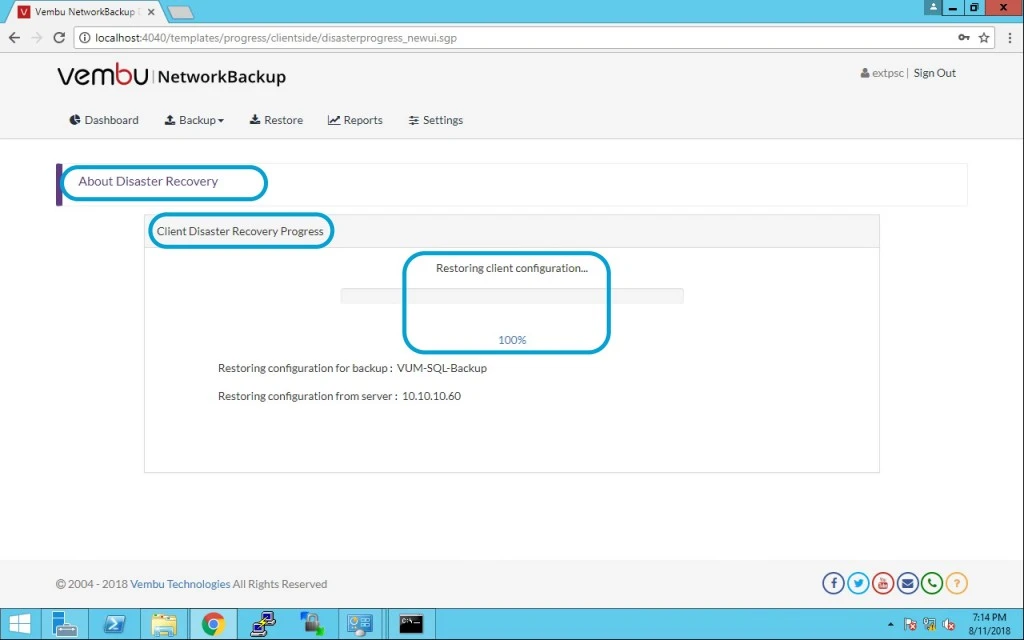This screenshot has height=640, width=1024.
Task: Bookmark this page with the star icon
Action: (x=984, y=38)
